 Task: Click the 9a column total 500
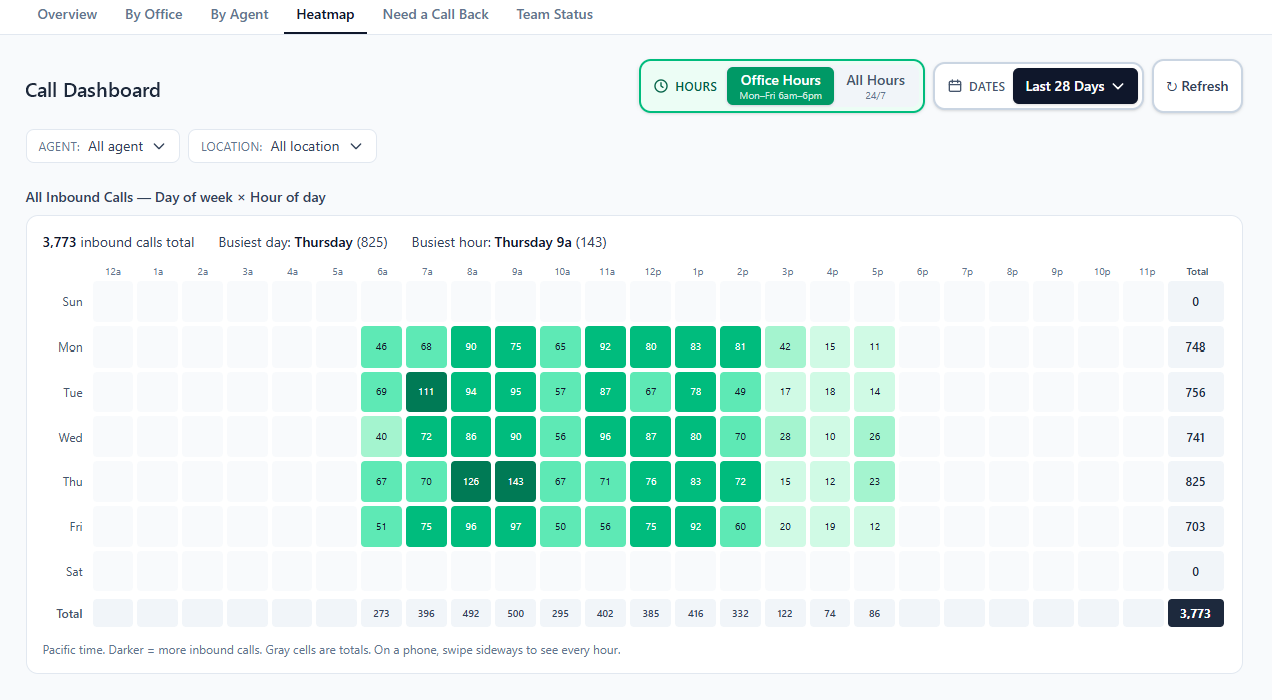tap(516, 613)
